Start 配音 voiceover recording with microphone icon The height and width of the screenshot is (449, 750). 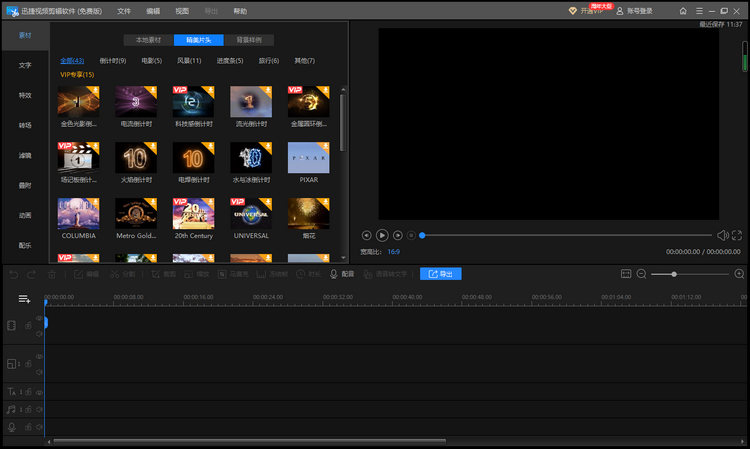342,274
